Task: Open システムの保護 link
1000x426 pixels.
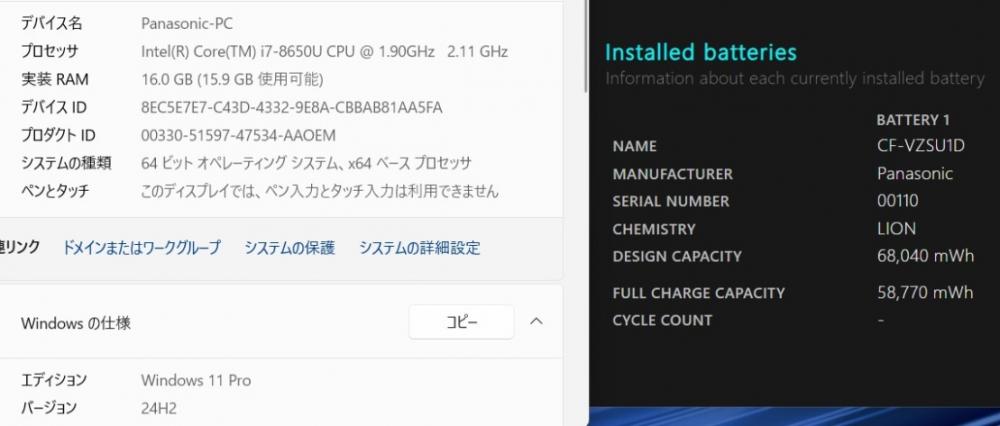Action: pyautogui.click(x=290, y=247)
